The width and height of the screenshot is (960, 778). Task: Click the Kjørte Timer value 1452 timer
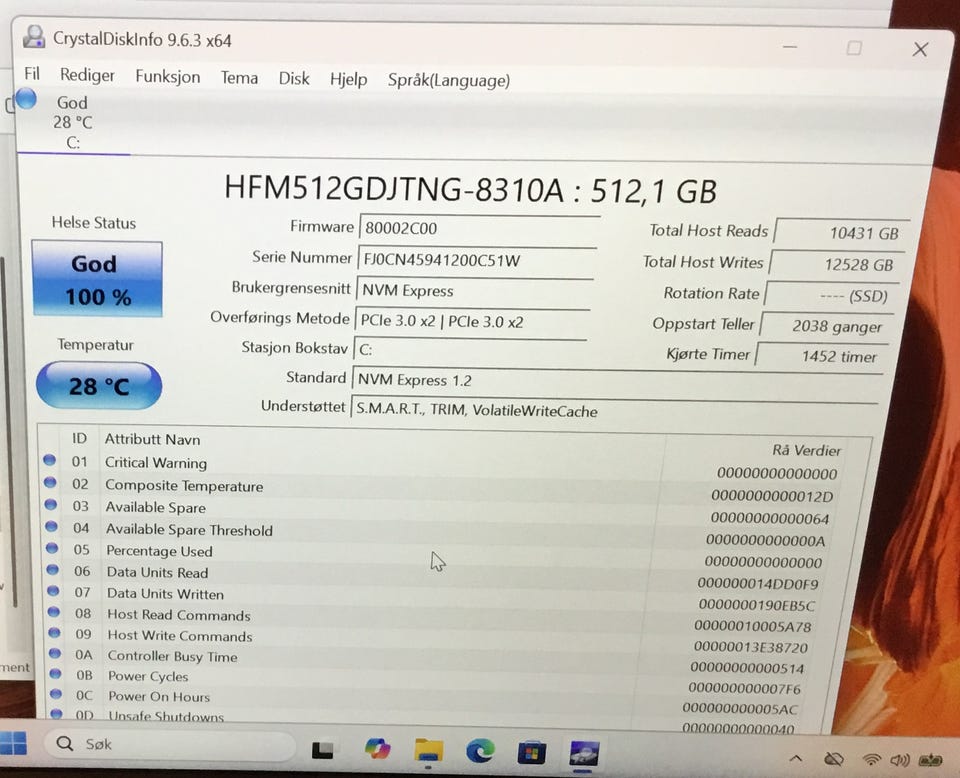coord(822,356)
